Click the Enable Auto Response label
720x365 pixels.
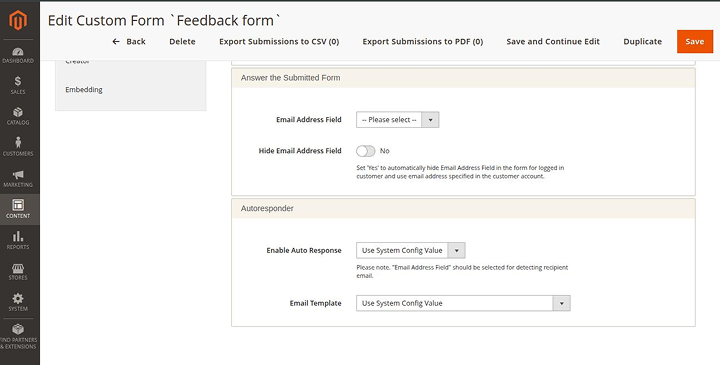point(304,250)
